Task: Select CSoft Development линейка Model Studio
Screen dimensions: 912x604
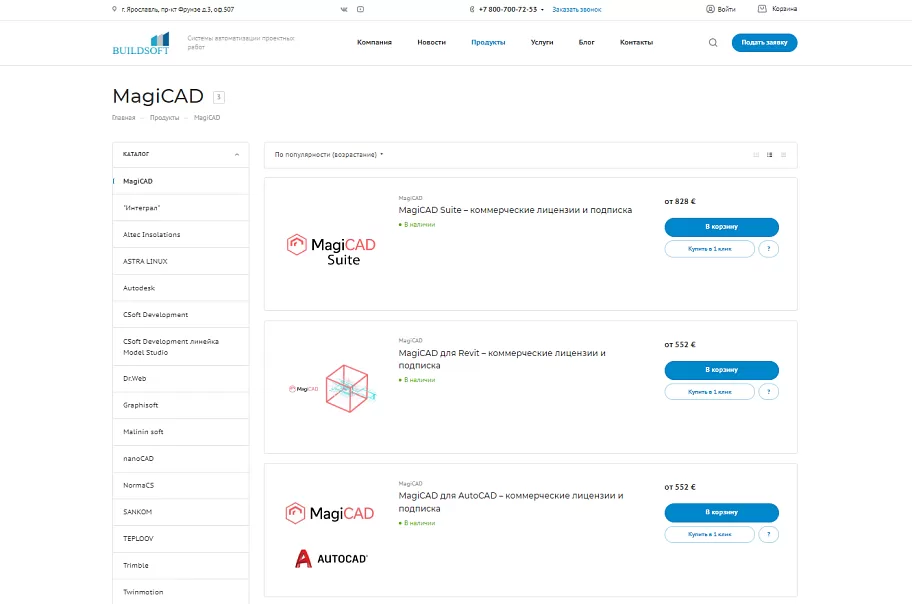Action: point(180,347)
